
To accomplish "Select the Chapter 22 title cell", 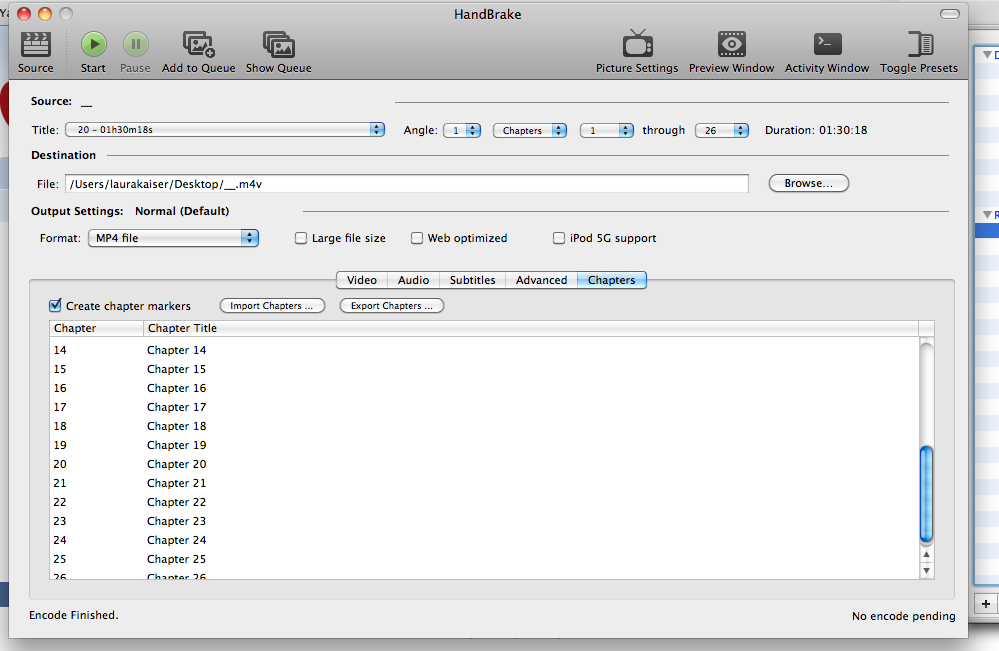I will [176, 502].
